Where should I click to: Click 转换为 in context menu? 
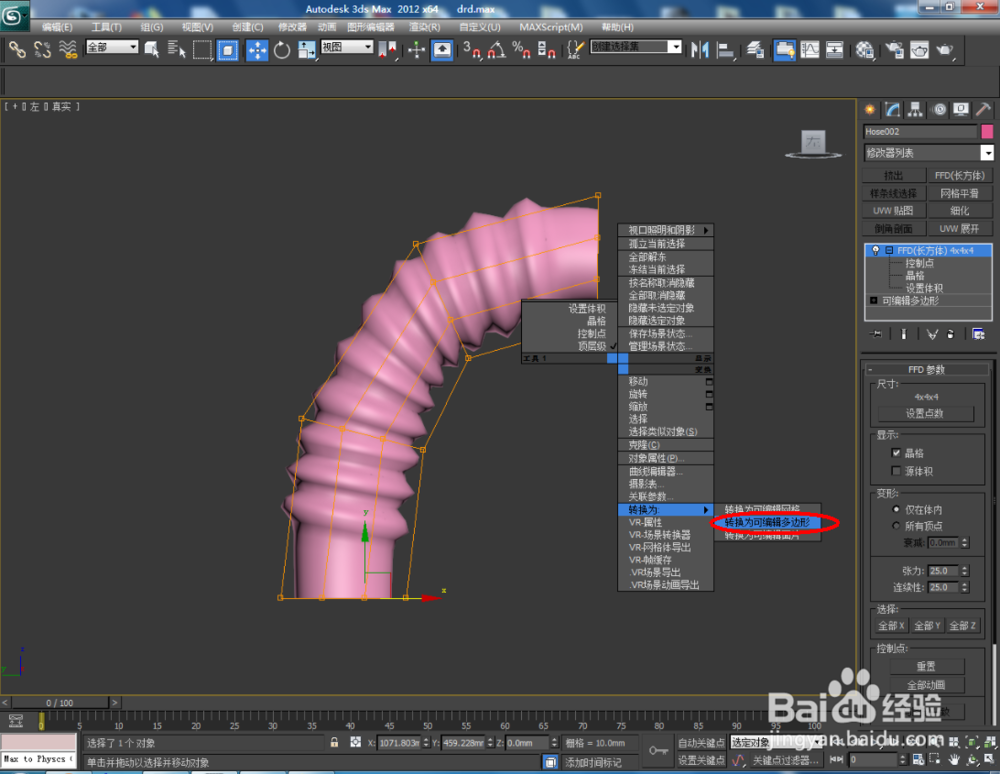[x=666, y=509]
